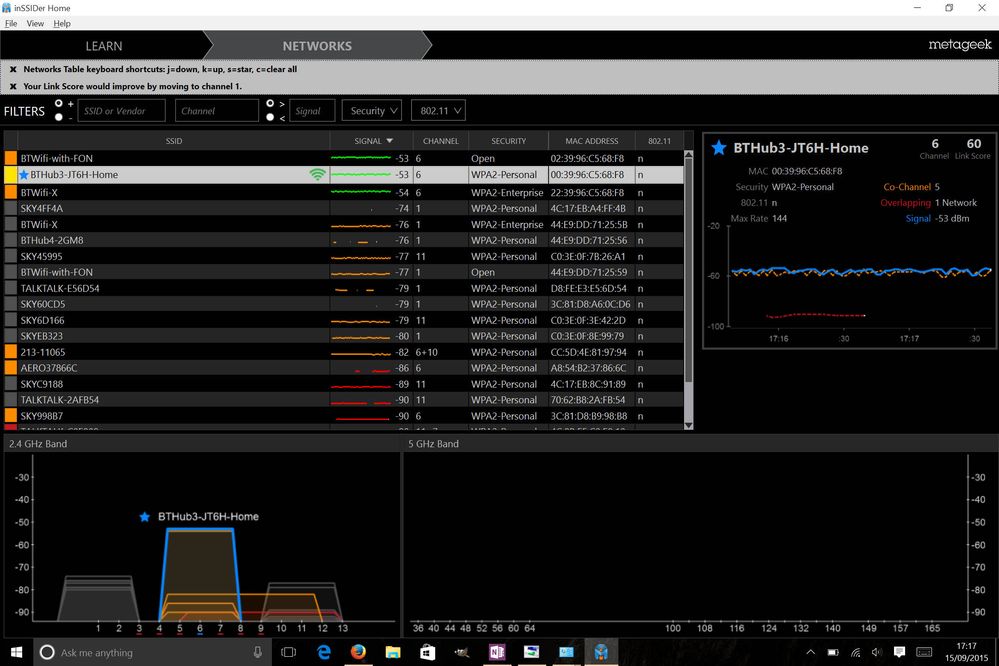Open the Security filter dropdown
This screenshot has width=999, height=666.
point(372,111)
